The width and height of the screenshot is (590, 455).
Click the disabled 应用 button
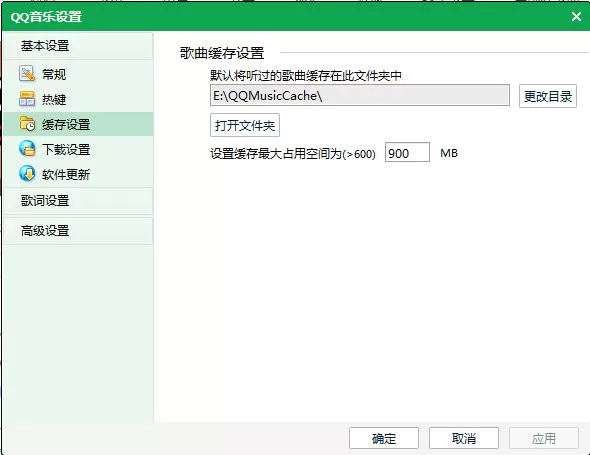point(544,438)
